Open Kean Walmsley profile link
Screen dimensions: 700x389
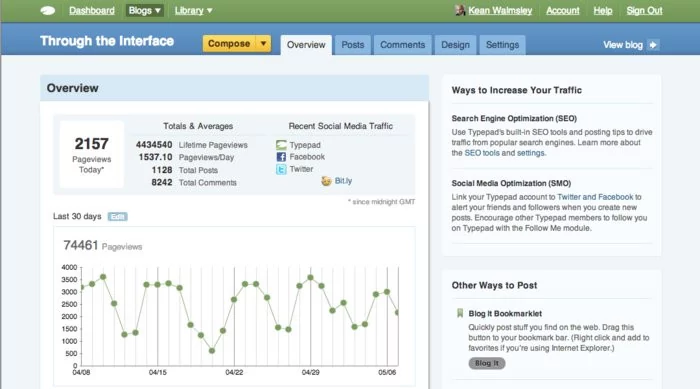[x=500, y=10]
